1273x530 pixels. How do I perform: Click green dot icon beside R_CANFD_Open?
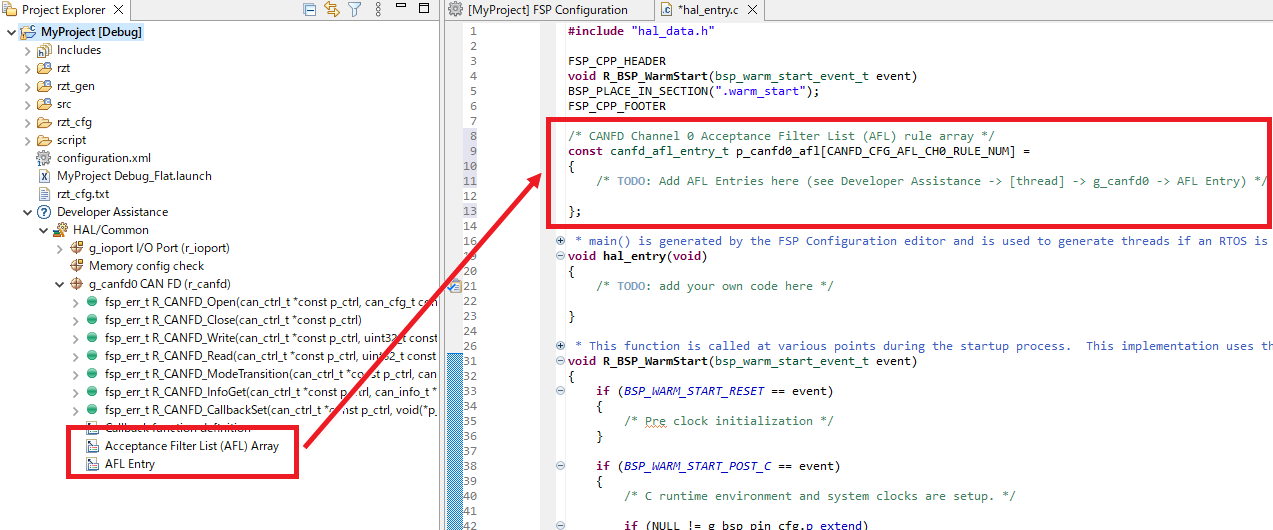(x=92, y=302)
